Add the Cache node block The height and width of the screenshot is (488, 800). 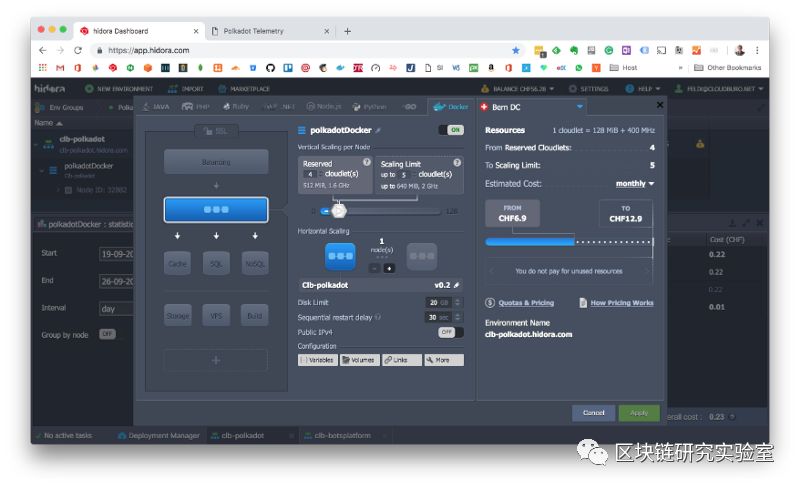[178, 263]
